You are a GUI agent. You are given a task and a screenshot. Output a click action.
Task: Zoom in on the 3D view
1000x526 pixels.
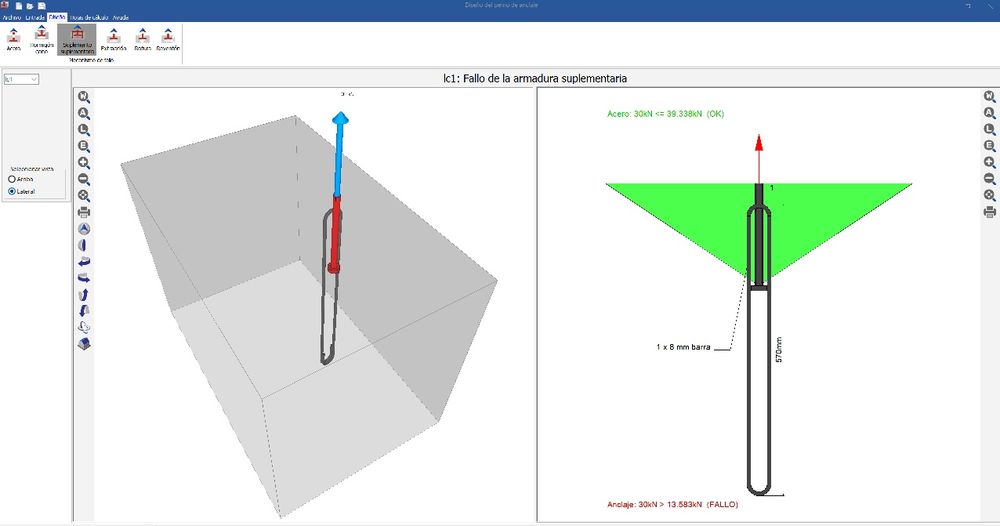(84, 163)
